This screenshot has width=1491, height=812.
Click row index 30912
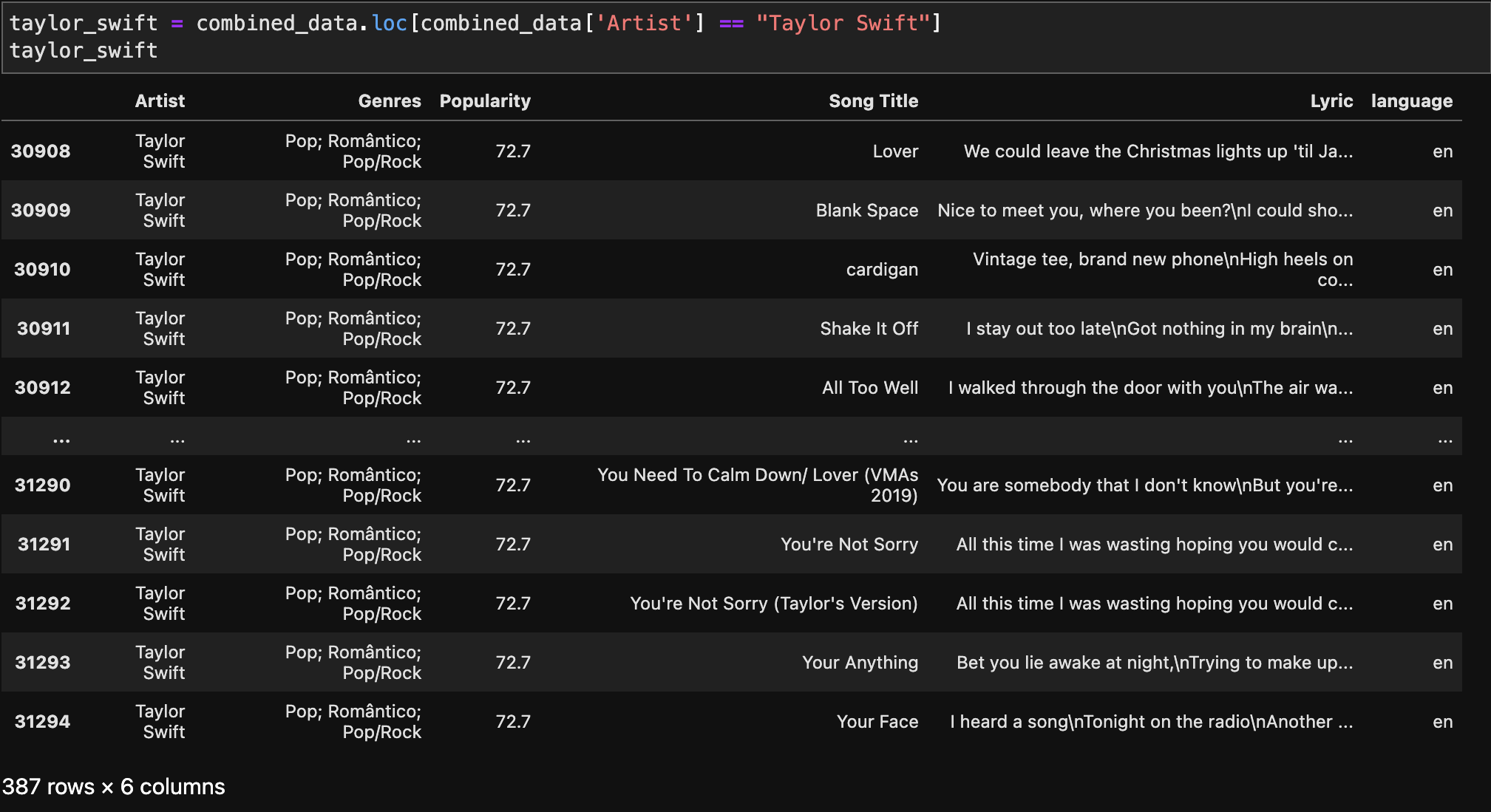pyautogui.click(x=42, y=388)
